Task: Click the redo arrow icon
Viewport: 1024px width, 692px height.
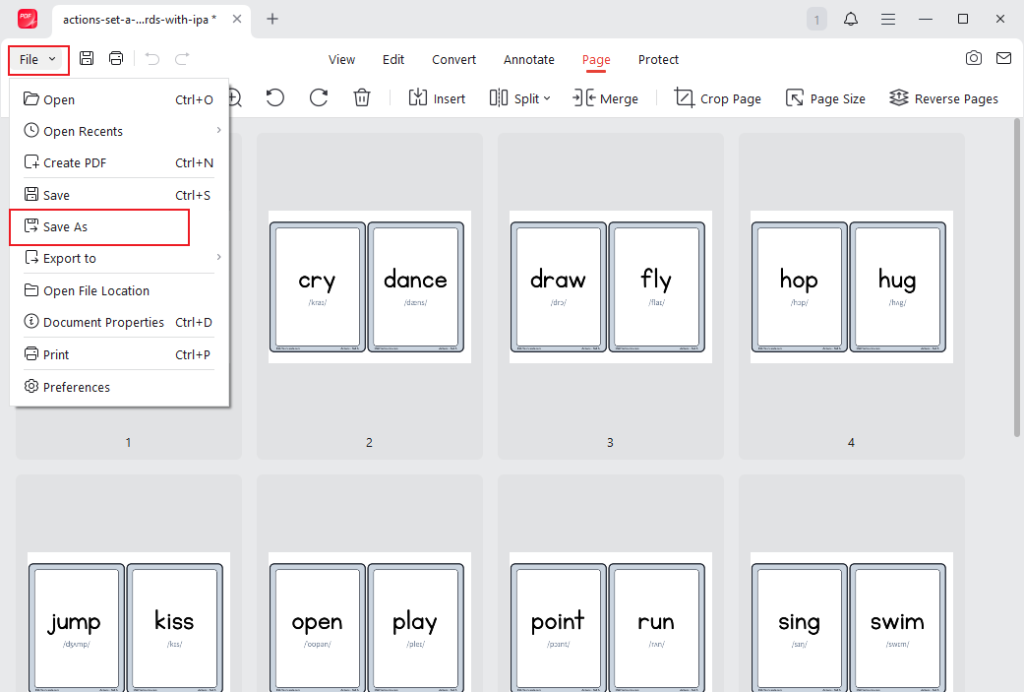Action: [x=182, y=59]
